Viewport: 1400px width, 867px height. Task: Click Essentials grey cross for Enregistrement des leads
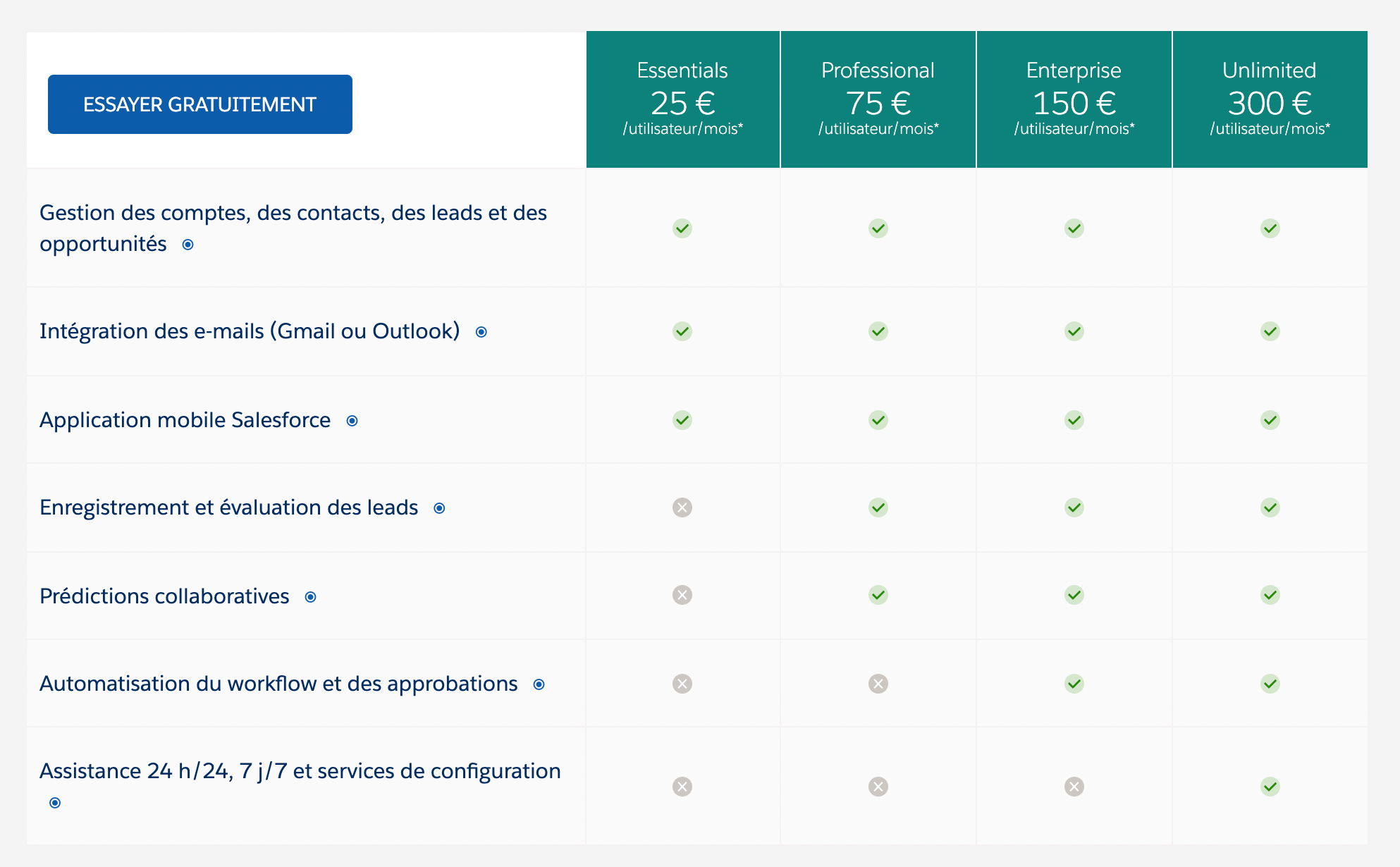pos(682,508)
